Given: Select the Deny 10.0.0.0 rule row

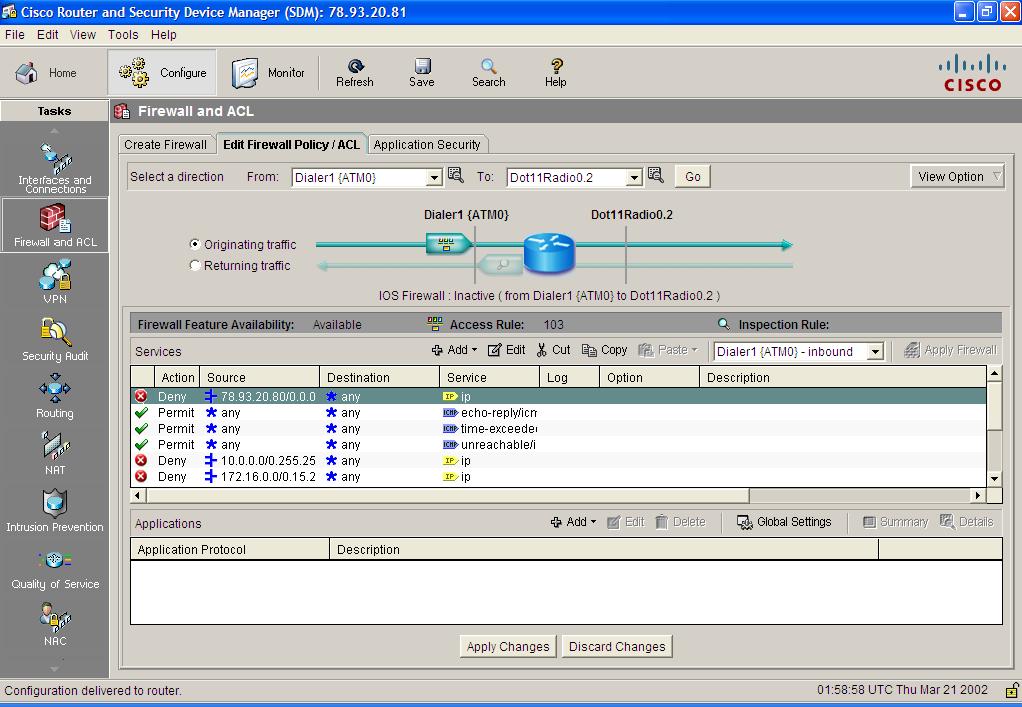Looking at the screenshot, I should pyautogui.click(x=558, y=461).
